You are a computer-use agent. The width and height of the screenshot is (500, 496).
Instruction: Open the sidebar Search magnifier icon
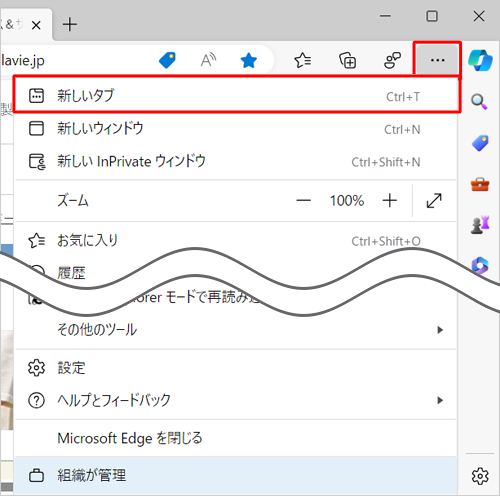(479, 101)
